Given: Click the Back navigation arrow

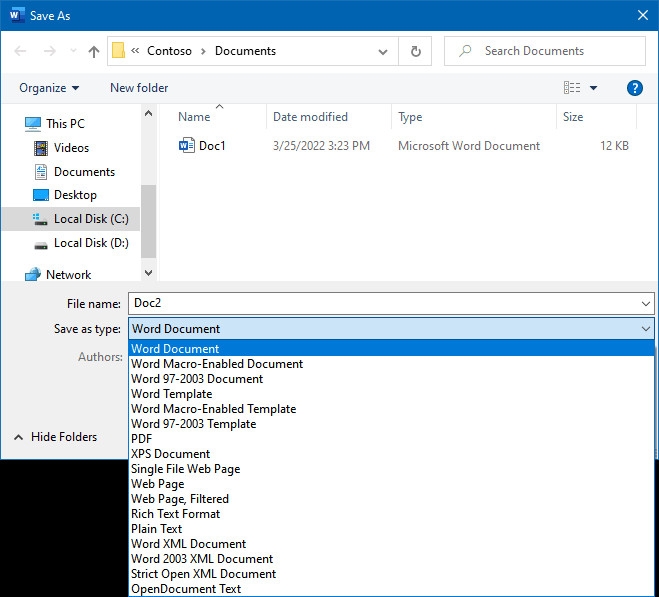Looking at the screenshot, I should click(20, 51).
